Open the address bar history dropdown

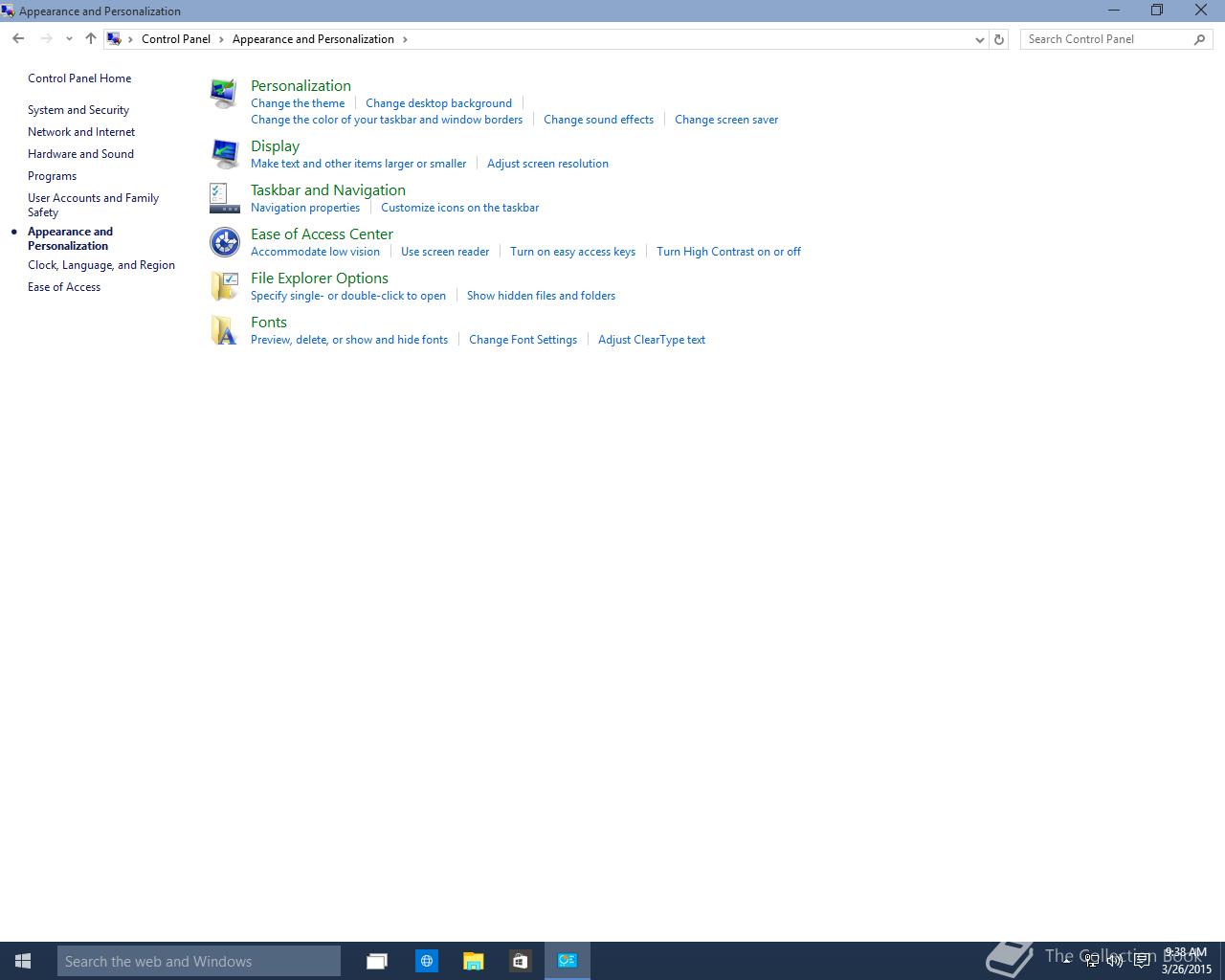(979, 39)
